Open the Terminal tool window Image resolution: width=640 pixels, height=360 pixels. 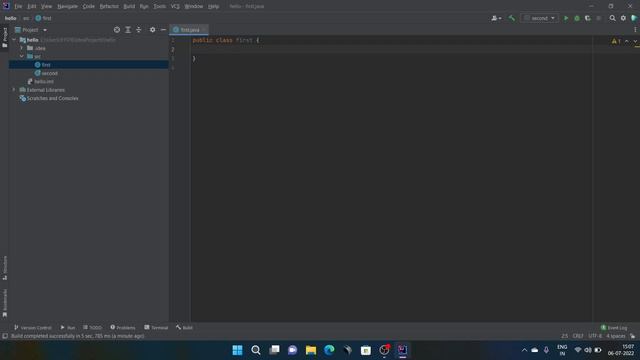pos(156,328)
